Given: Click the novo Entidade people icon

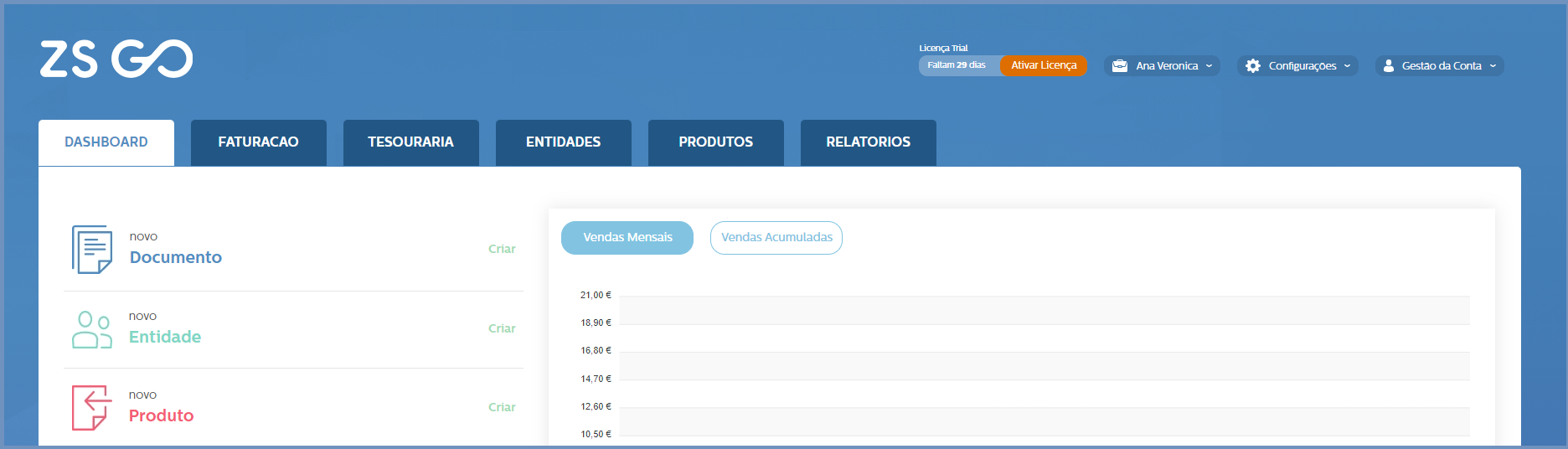Looking at the screenshot, I should [x=92, y=329].
